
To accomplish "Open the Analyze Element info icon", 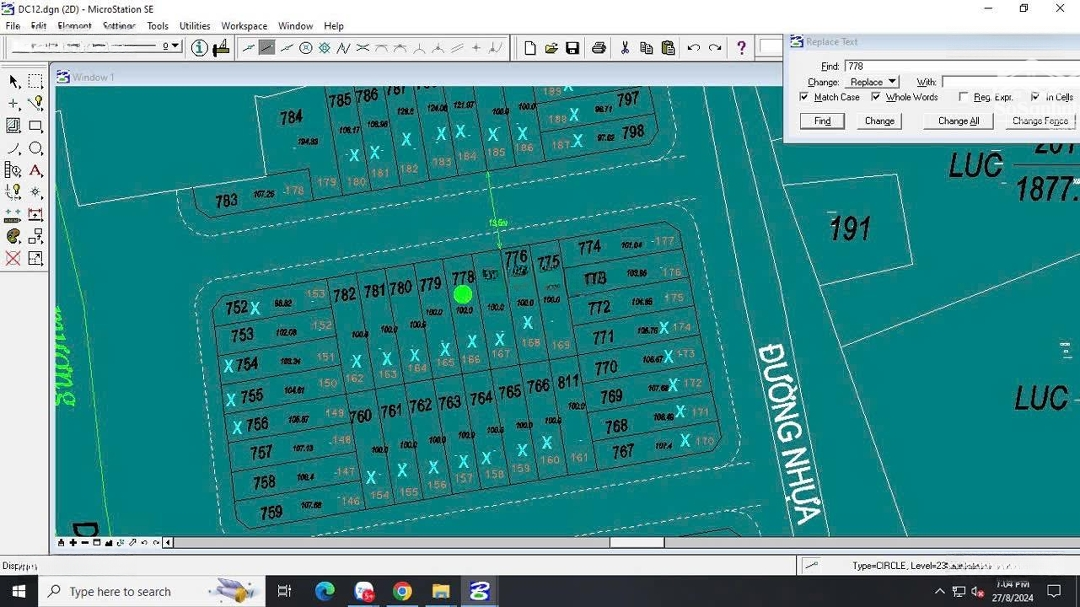I will [x=199, y=47].
